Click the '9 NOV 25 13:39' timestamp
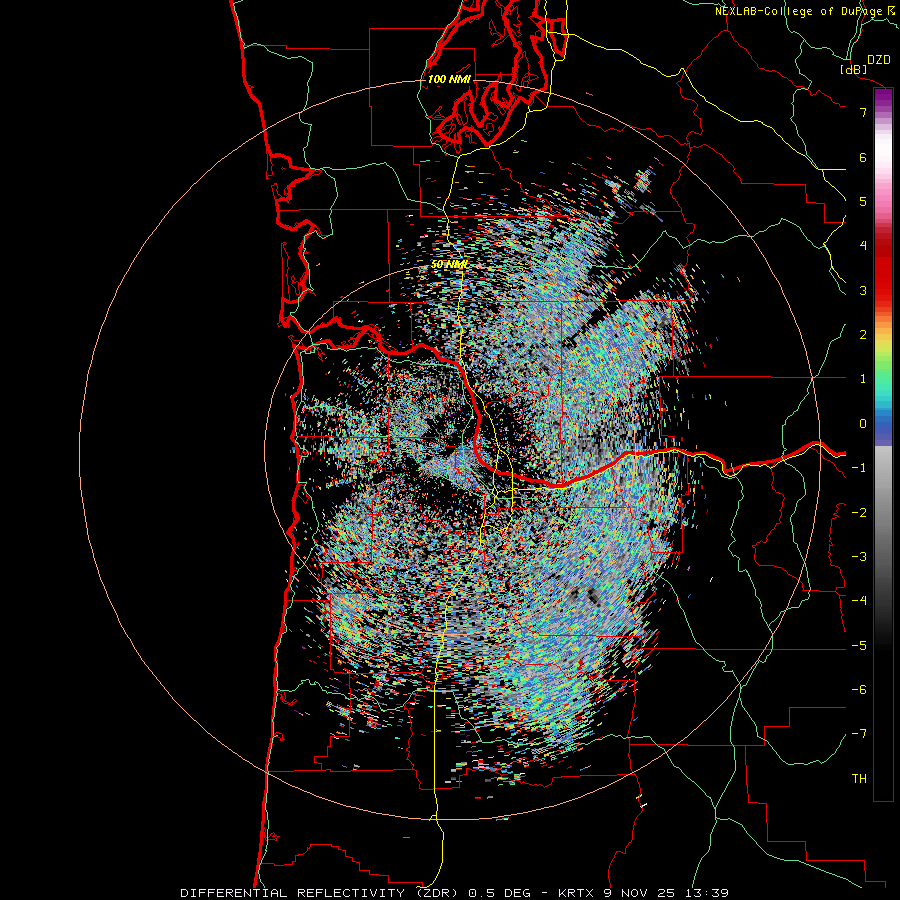Viewport: 900px width, 900px height. point(666,893)
